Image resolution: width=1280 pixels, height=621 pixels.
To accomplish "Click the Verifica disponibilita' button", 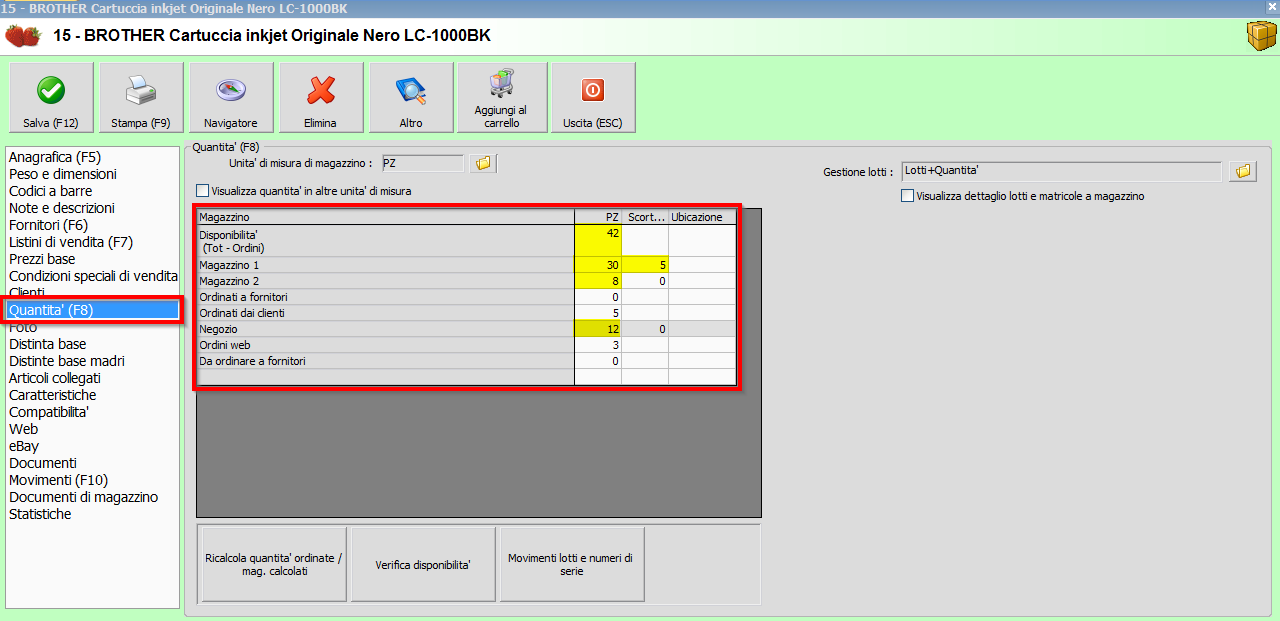I will tap(423, 564).
